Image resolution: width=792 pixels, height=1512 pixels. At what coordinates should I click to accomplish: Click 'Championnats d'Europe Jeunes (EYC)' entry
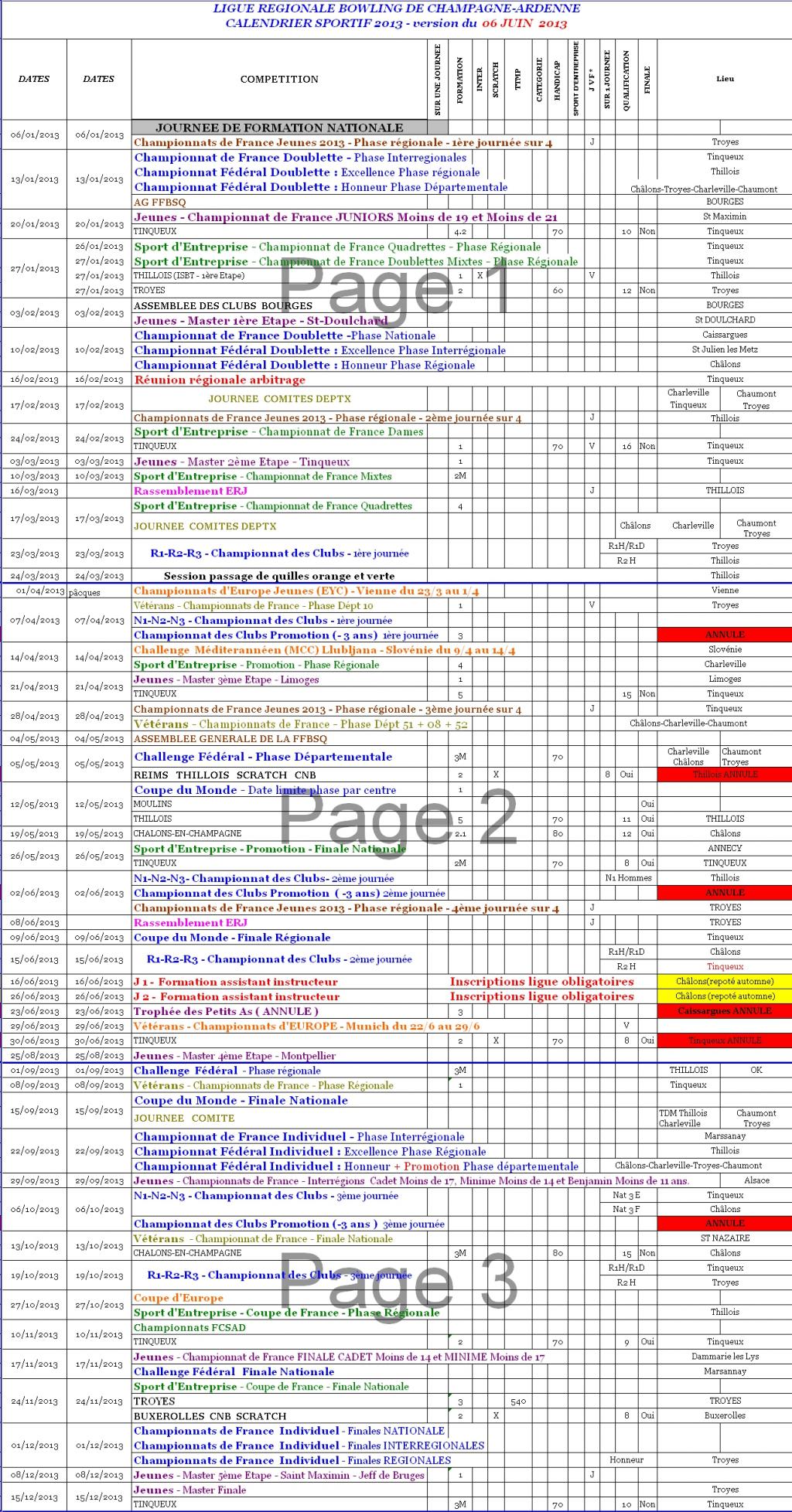306,591
